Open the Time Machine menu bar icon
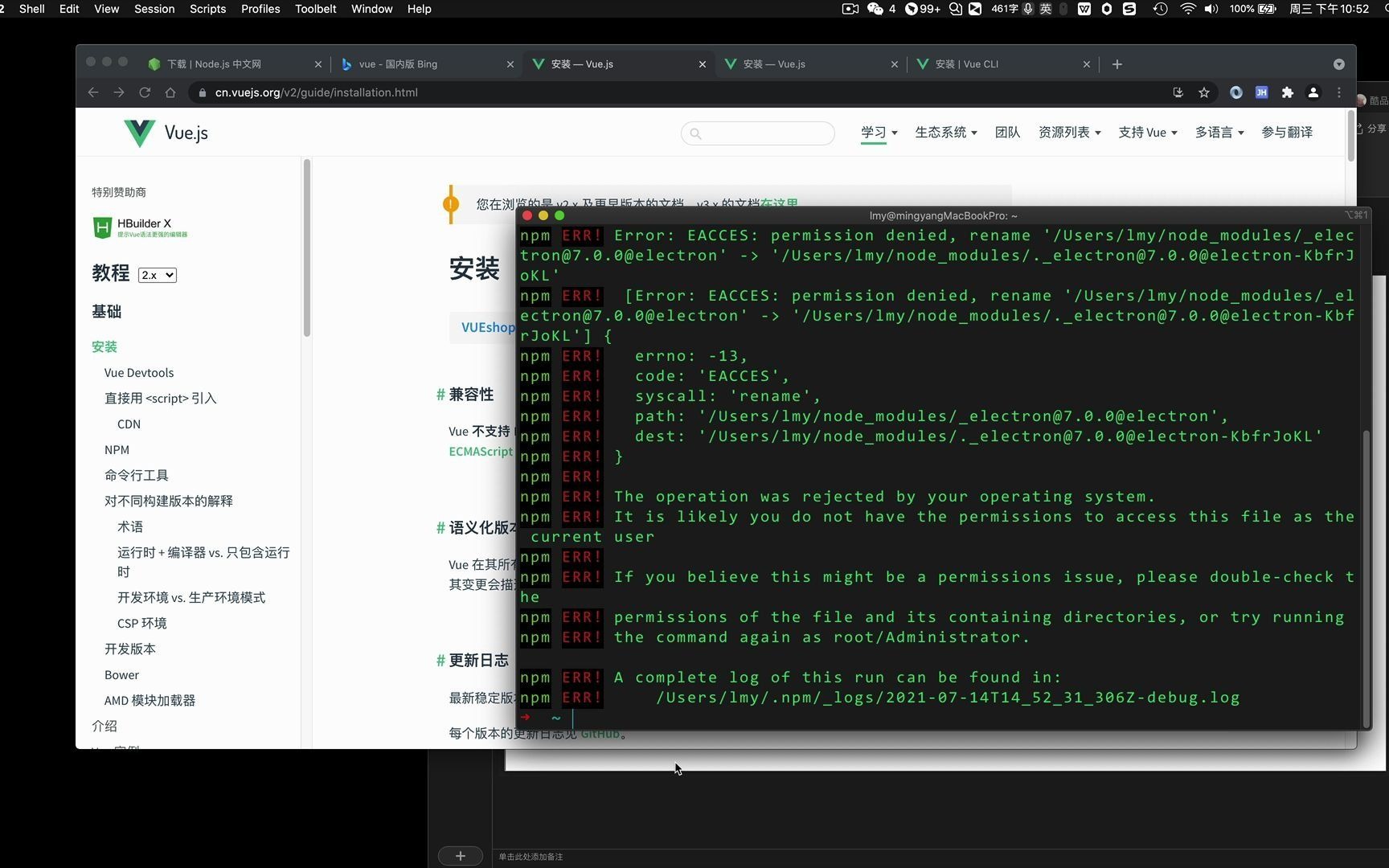This screenshot has height=868, width=1389. point(1160,9)
